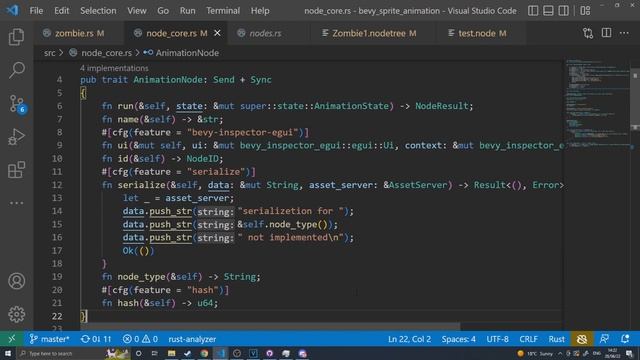Change language mode from Rust

click(x=556, y=339)
